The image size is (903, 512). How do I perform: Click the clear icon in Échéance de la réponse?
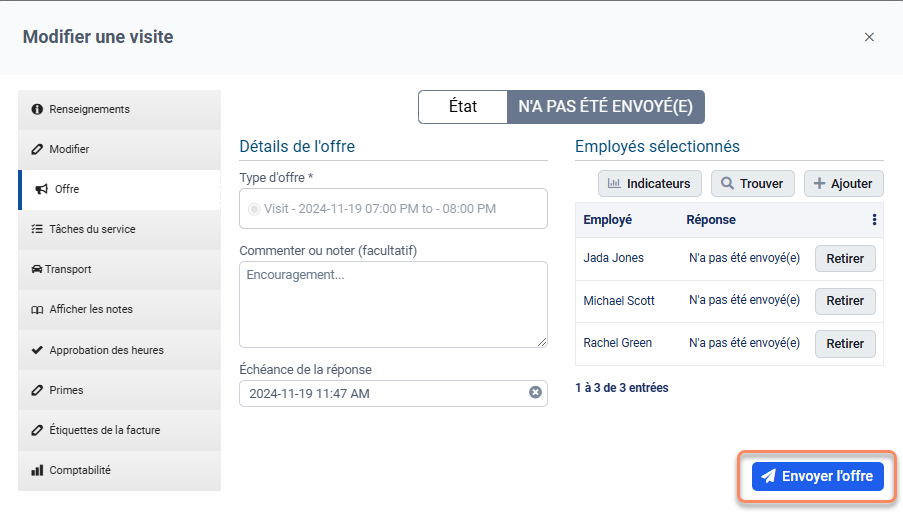coord(535,393)
